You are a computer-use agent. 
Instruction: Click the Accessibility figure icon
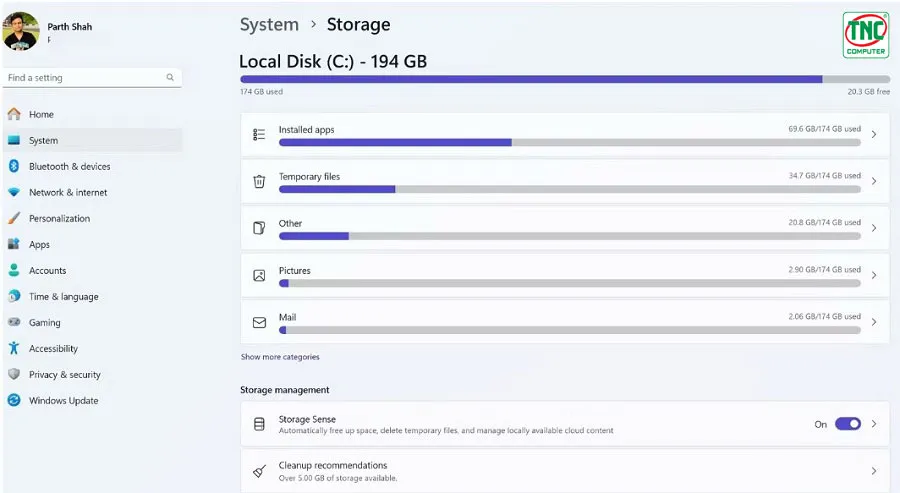[14, 348]
